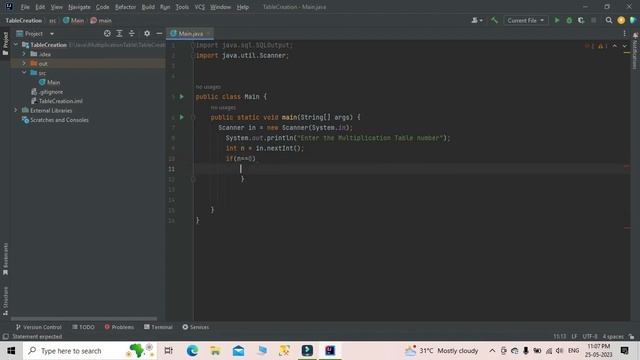This screenshot has height=360, width=640.
Task: Open the Navigate menu
Action: pos(79,7)
